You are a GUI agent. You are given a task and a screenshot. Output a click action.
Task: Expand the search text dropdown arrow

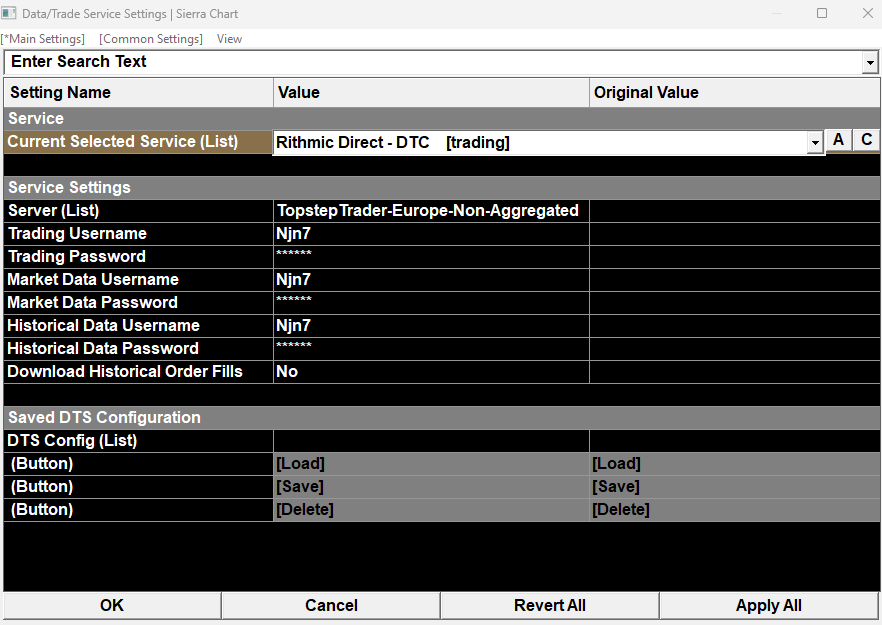tap(870, 62)
